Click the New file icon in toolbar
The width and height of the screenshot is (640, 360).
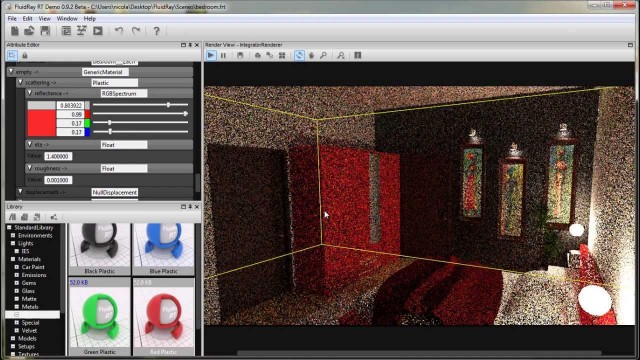[15, 31]
